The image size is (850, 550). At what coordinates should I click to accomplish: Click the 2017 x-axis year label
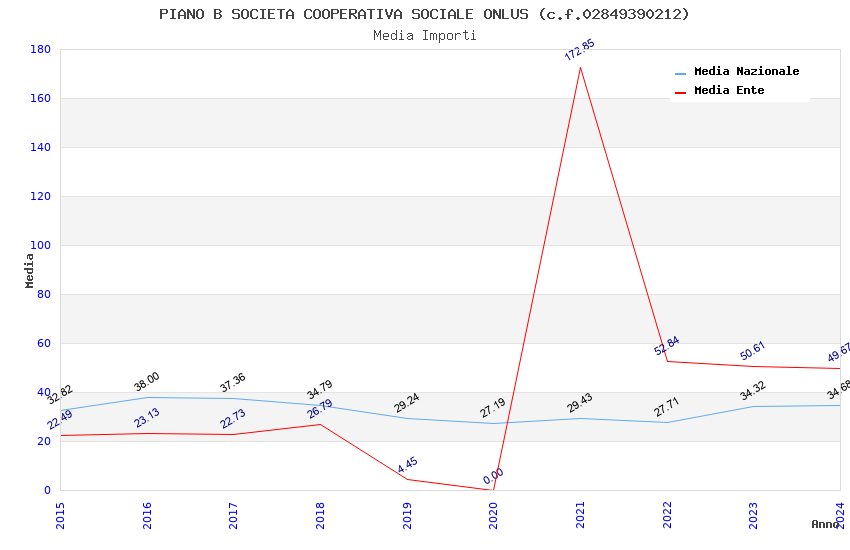point(233,515)
